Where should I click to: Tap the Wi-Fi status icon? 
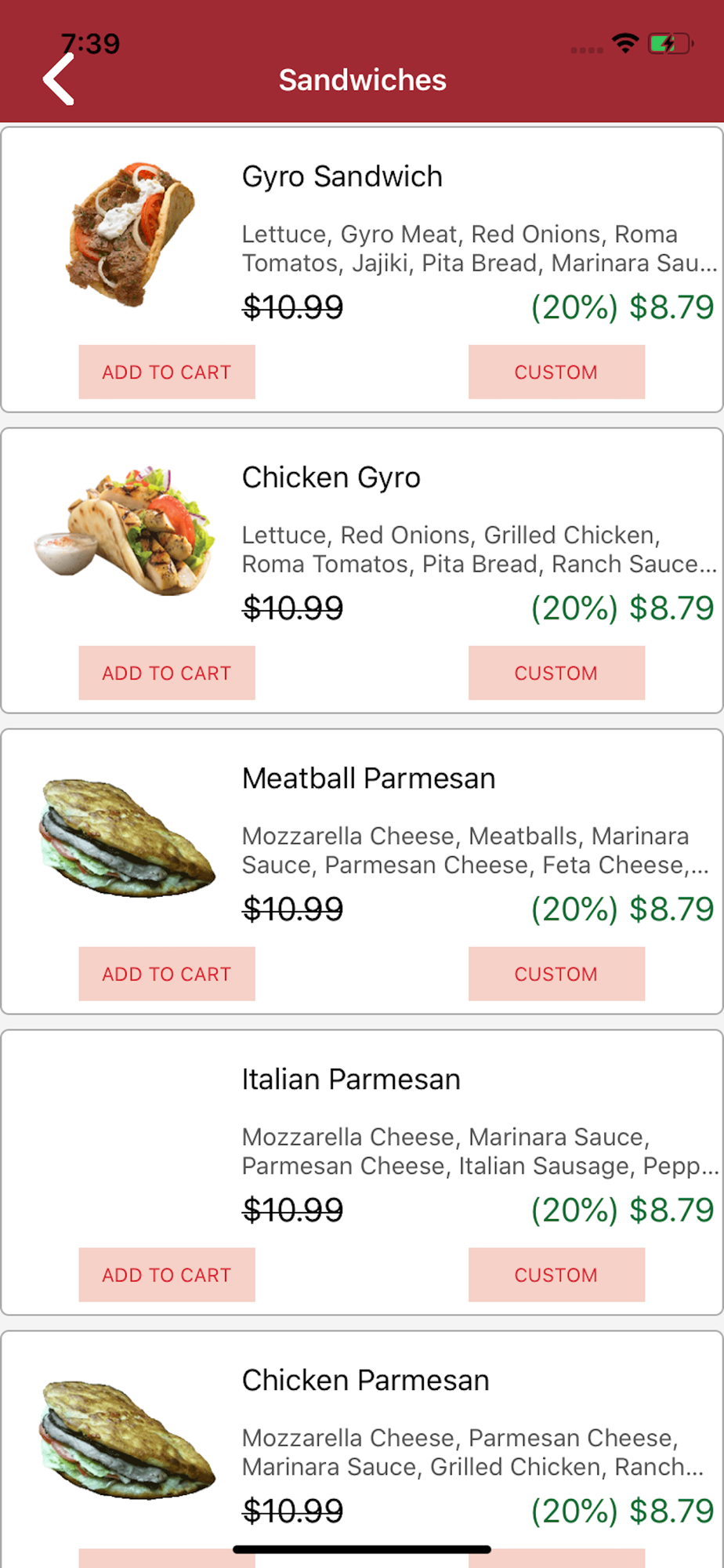[x=624, y=44]
